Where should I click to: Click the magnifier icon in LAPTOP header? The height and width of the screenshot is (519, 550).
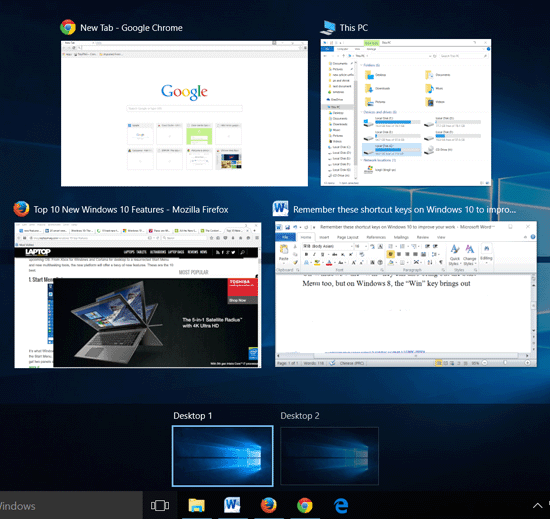click(242, 252)
